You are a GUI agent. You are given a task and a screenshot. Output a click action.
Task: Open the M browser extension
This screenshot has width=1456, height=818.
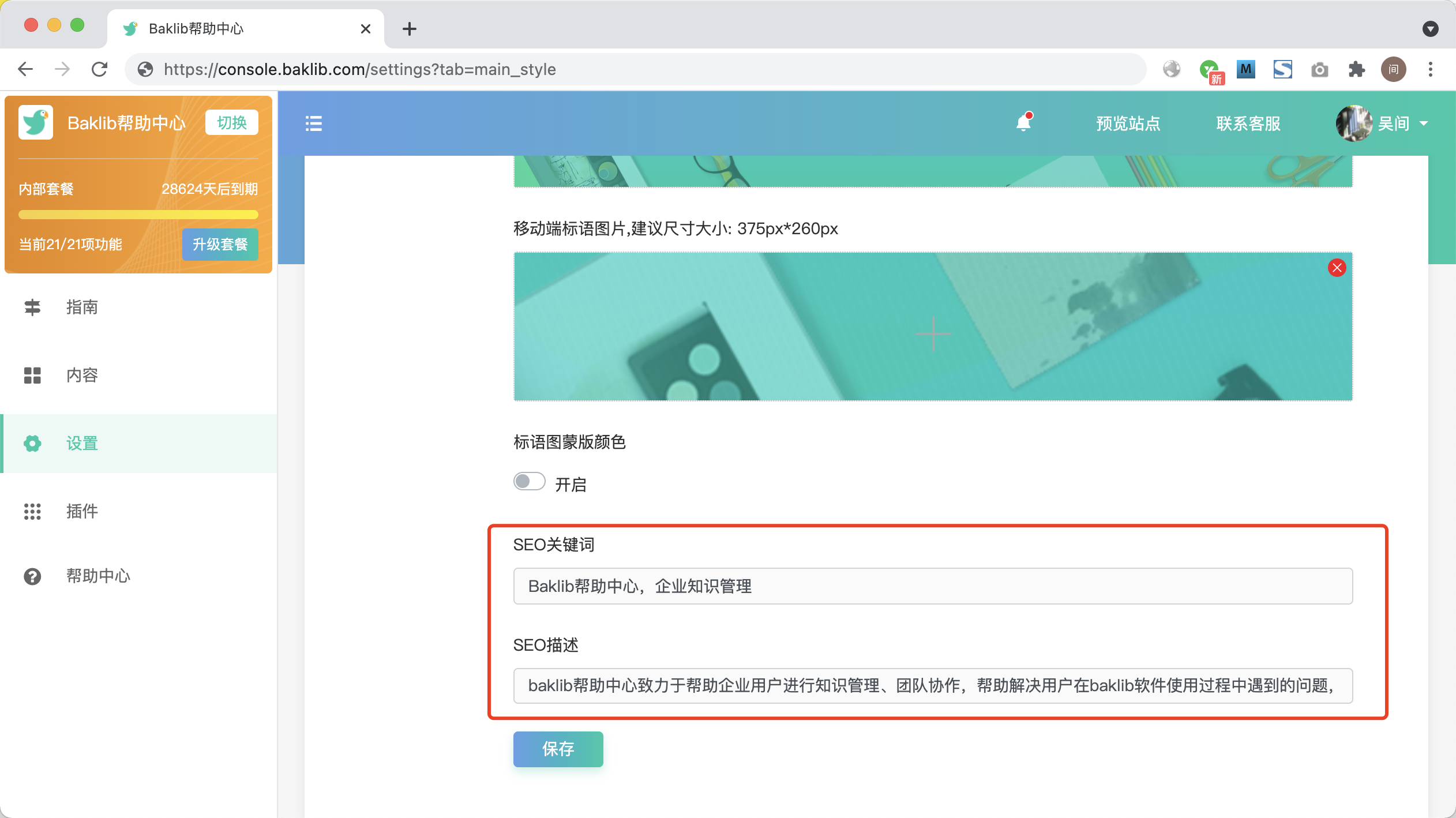point(1246,69)
